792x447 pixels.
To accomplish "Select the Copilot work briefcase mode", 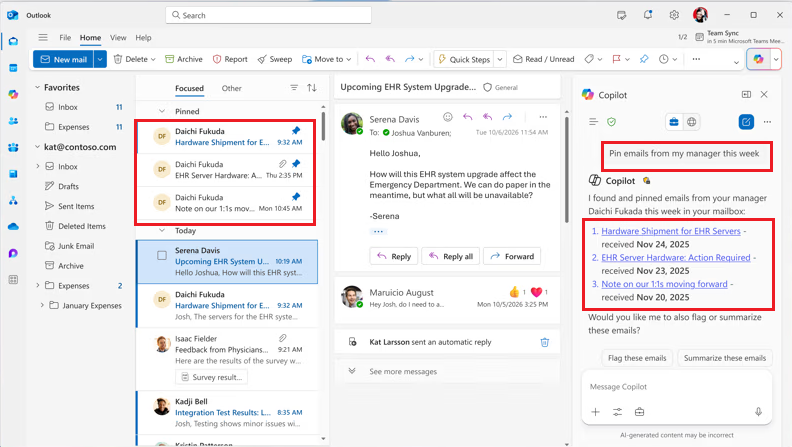I will [674, 122].
